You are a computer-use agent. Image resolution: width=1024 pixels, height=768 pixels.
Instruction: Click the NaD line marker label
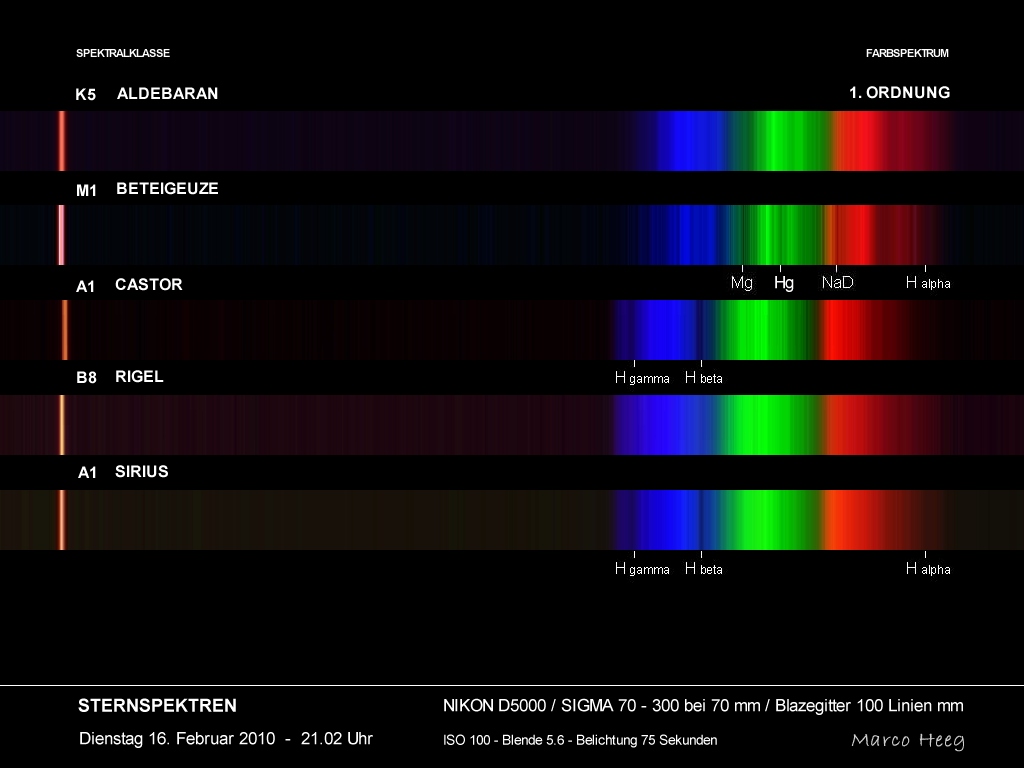[837, 283]
